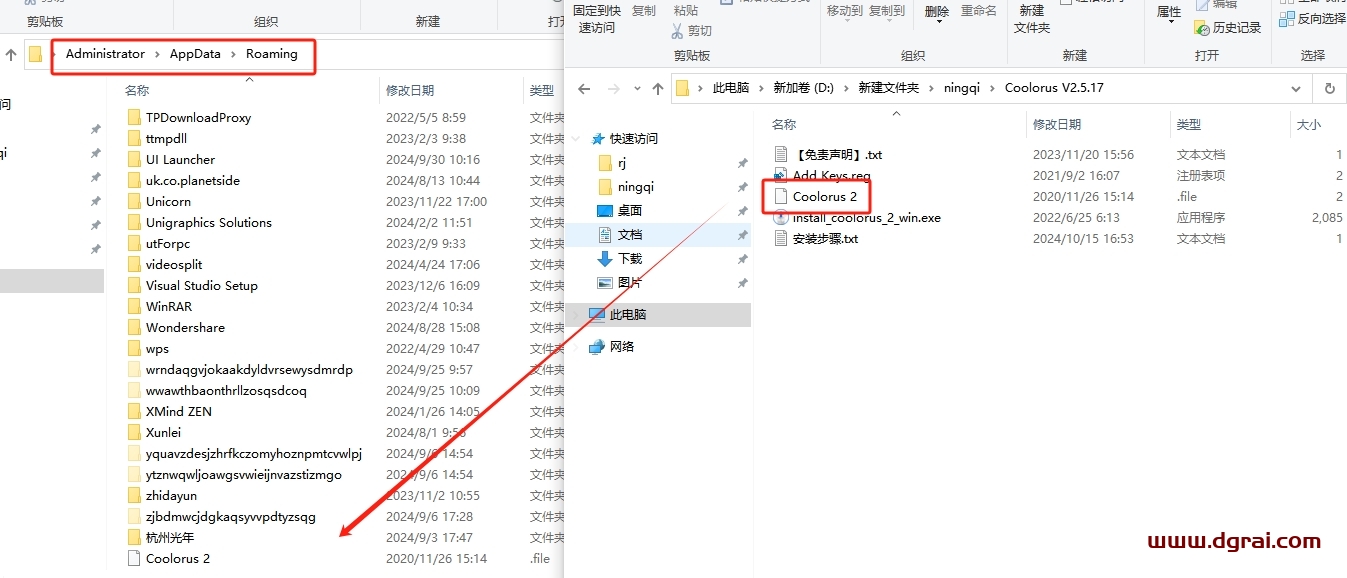Expand the chevron after ningqi in breadcrumb
This screenshot has width=1347, height=578.
click(x=992, y=88)
